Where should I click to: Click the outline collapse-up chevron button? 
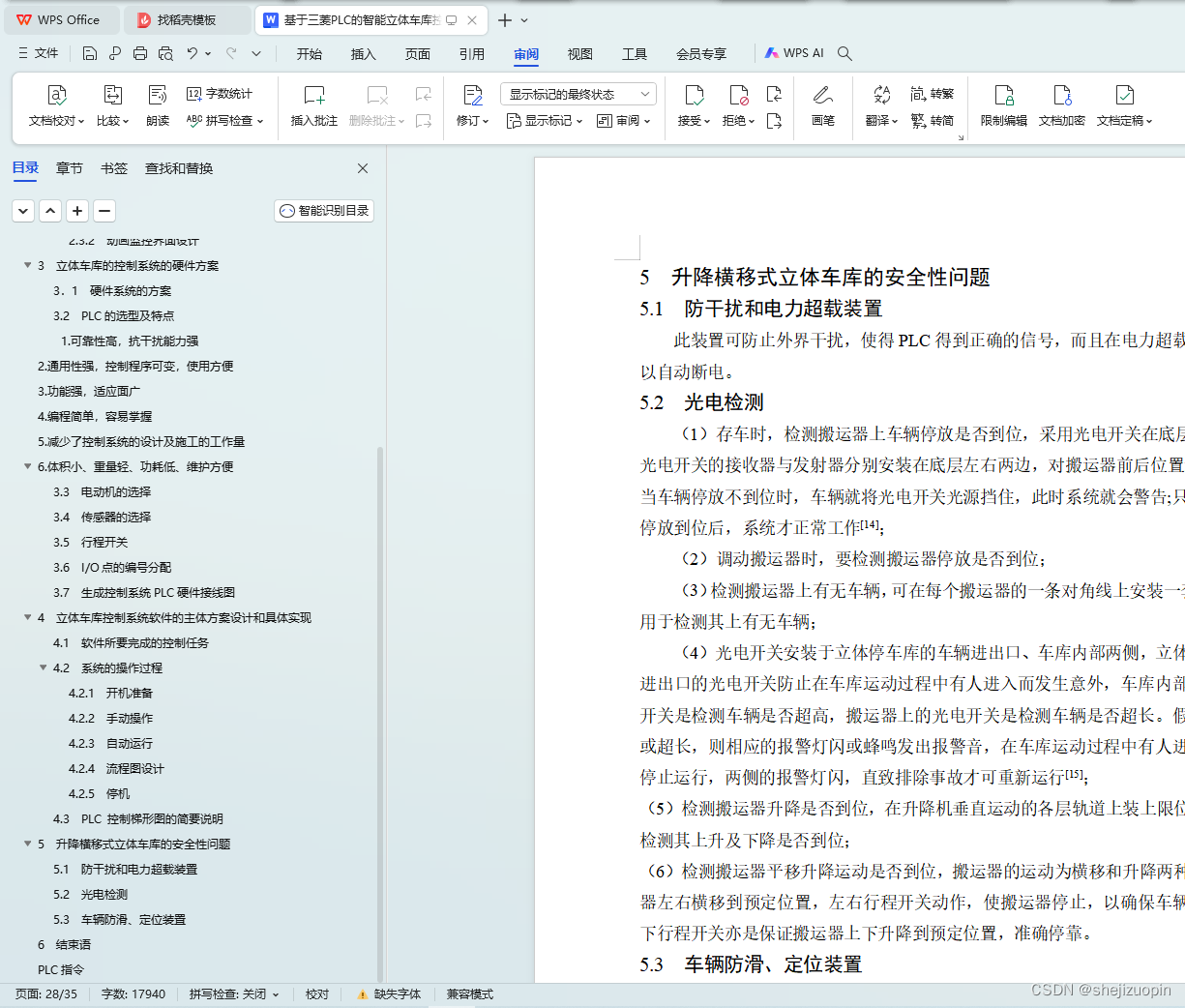tap(50, 211)
